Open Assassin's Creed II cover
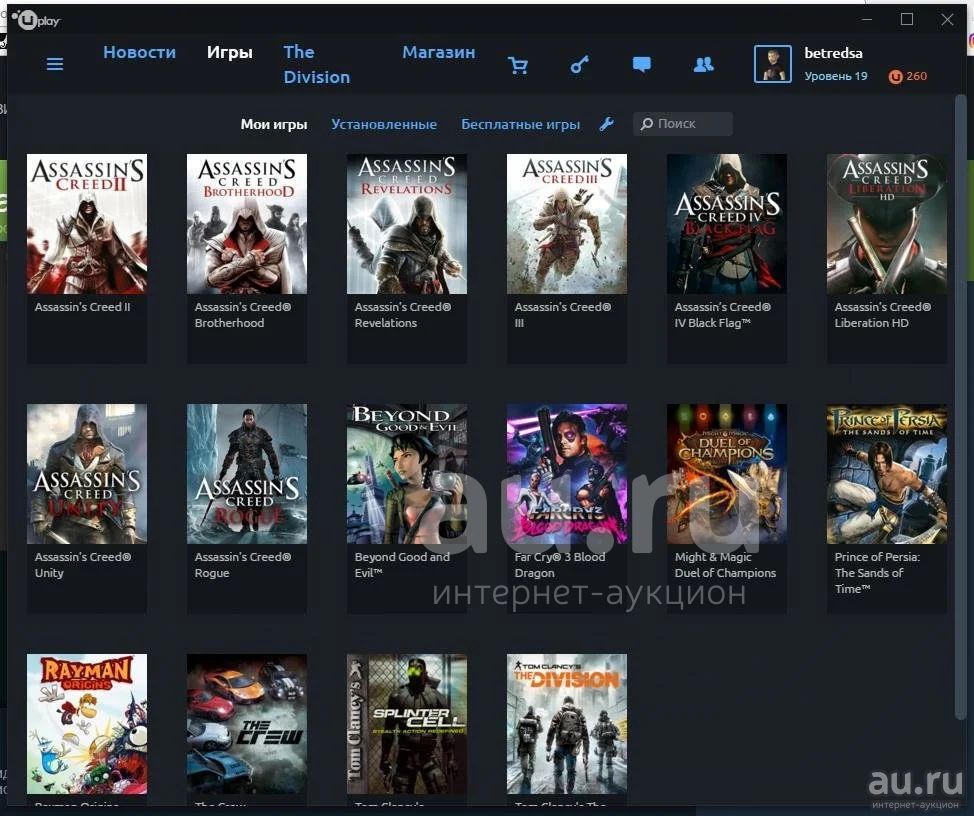 [87, 224]
